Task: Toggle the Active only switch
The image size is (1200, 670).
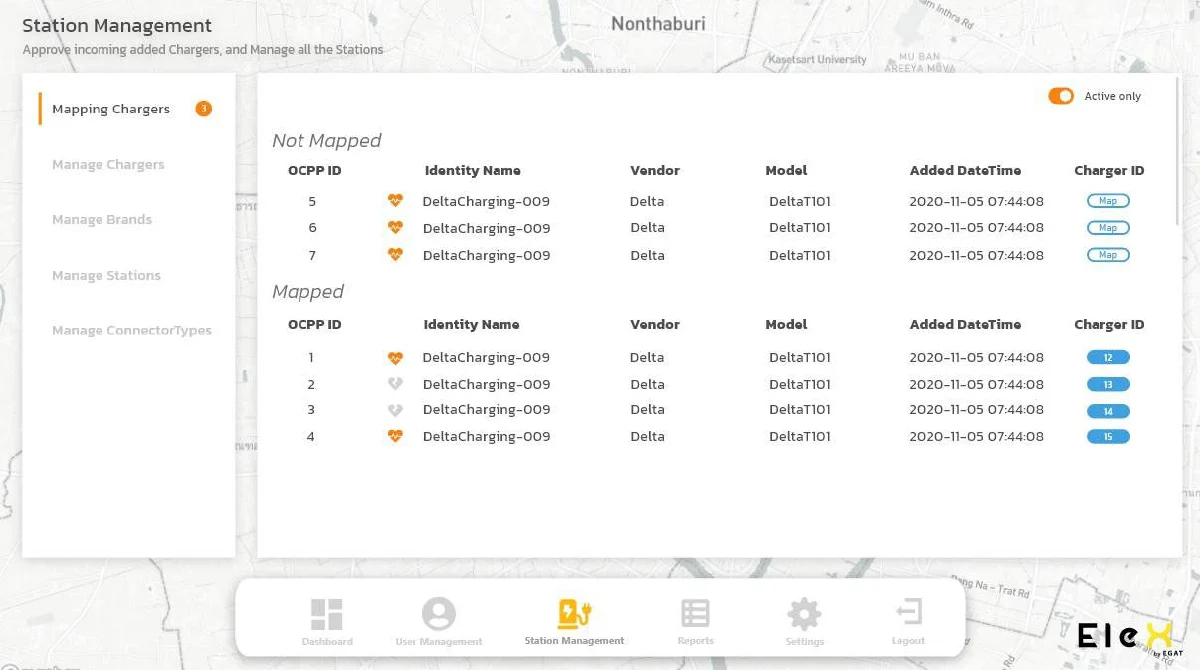Action: (1060, 96)
